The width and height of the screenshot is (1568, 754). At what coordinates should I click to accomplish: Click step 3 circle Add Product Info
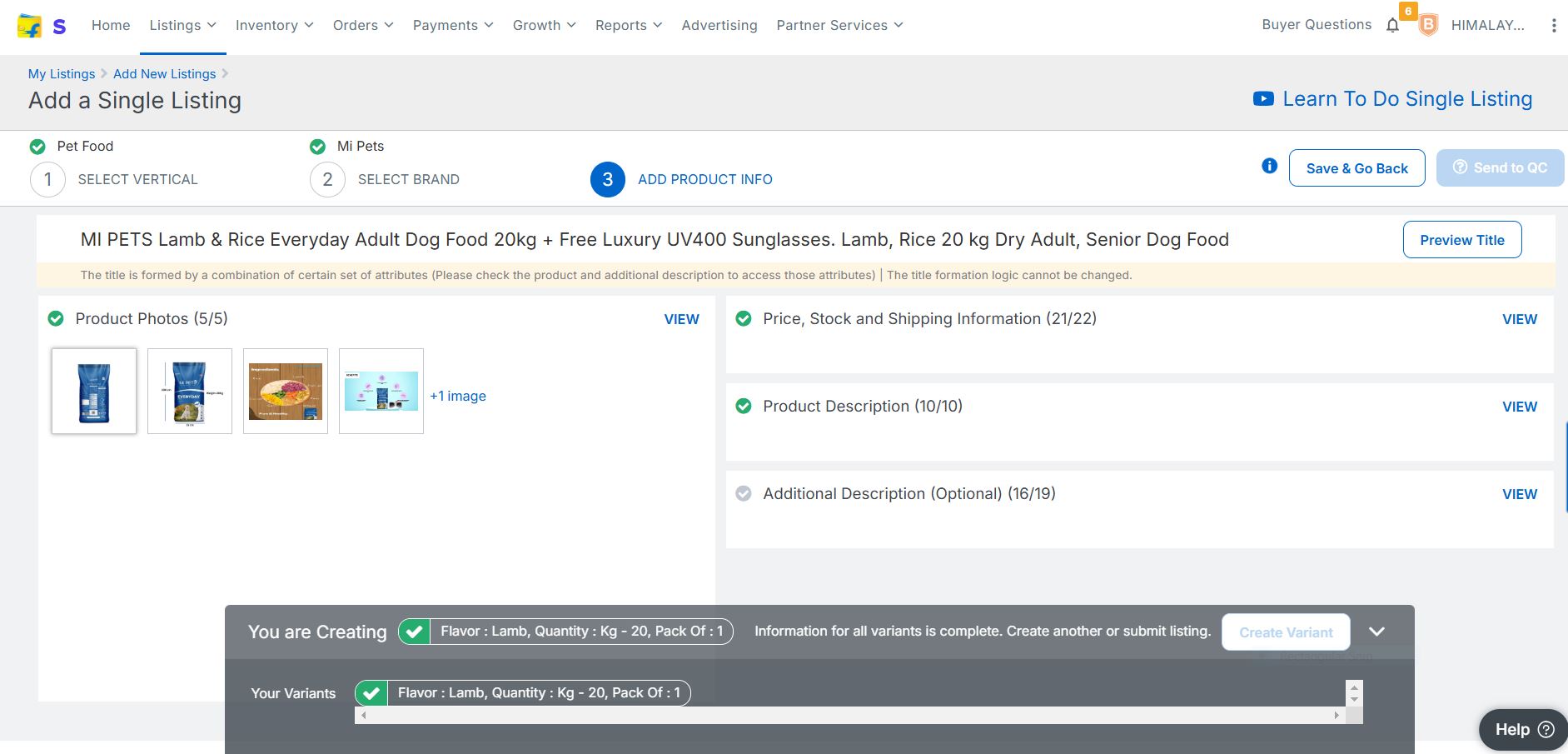(x=608, y=179)
